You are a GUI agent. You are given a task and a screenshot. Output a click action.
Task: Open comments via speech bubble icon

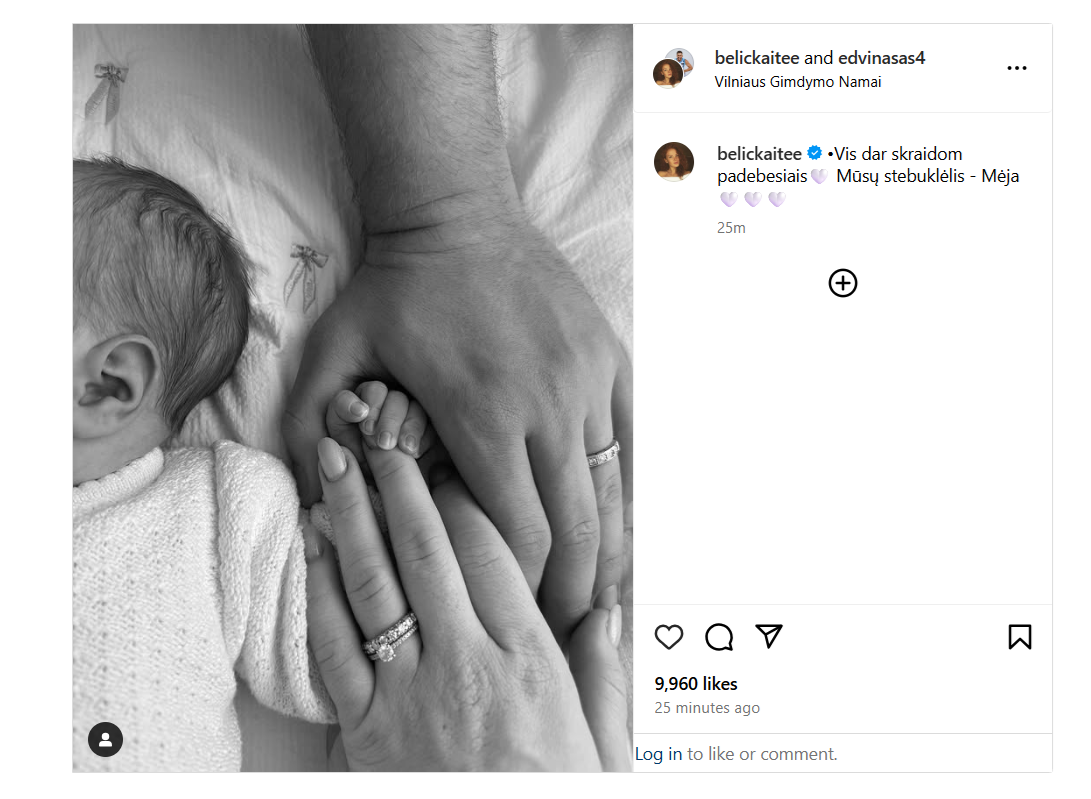[719, 637]
